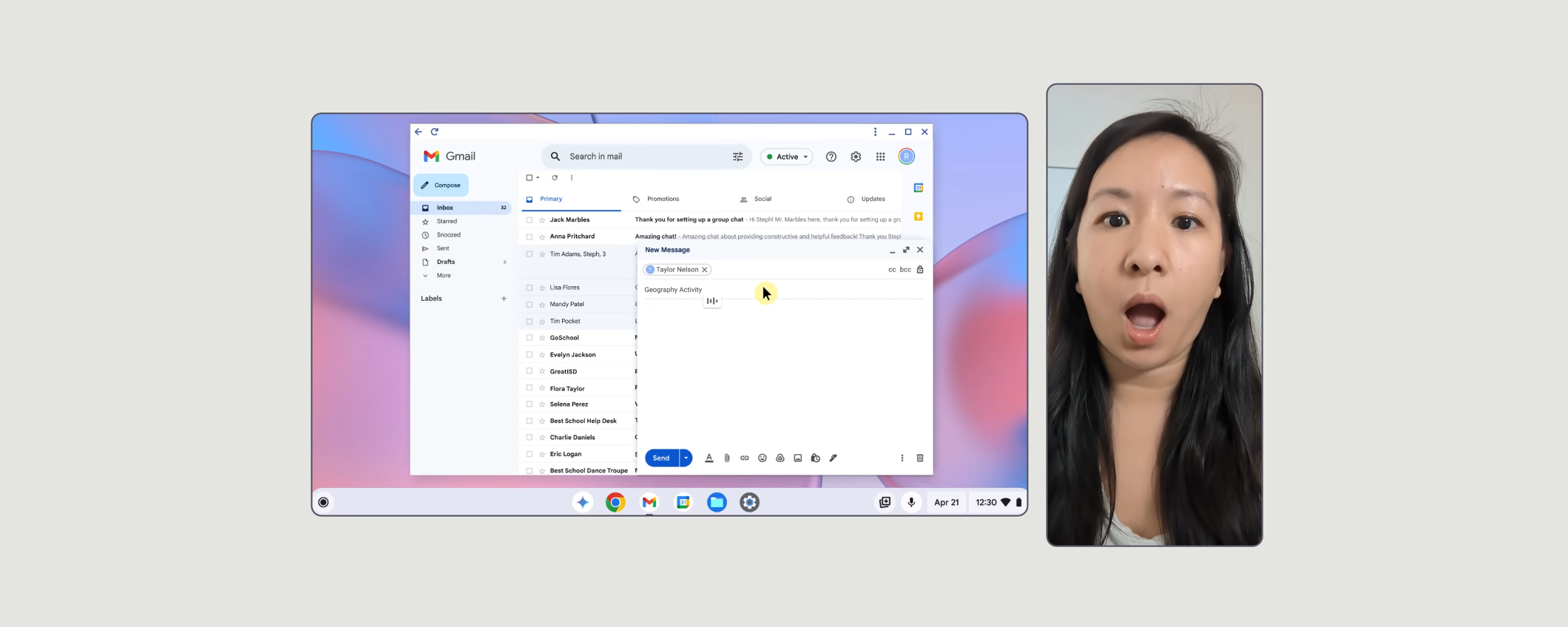The width and height of the screenshot is (1568, 627).
Task: Add bcc recipients
Action: 905,270
